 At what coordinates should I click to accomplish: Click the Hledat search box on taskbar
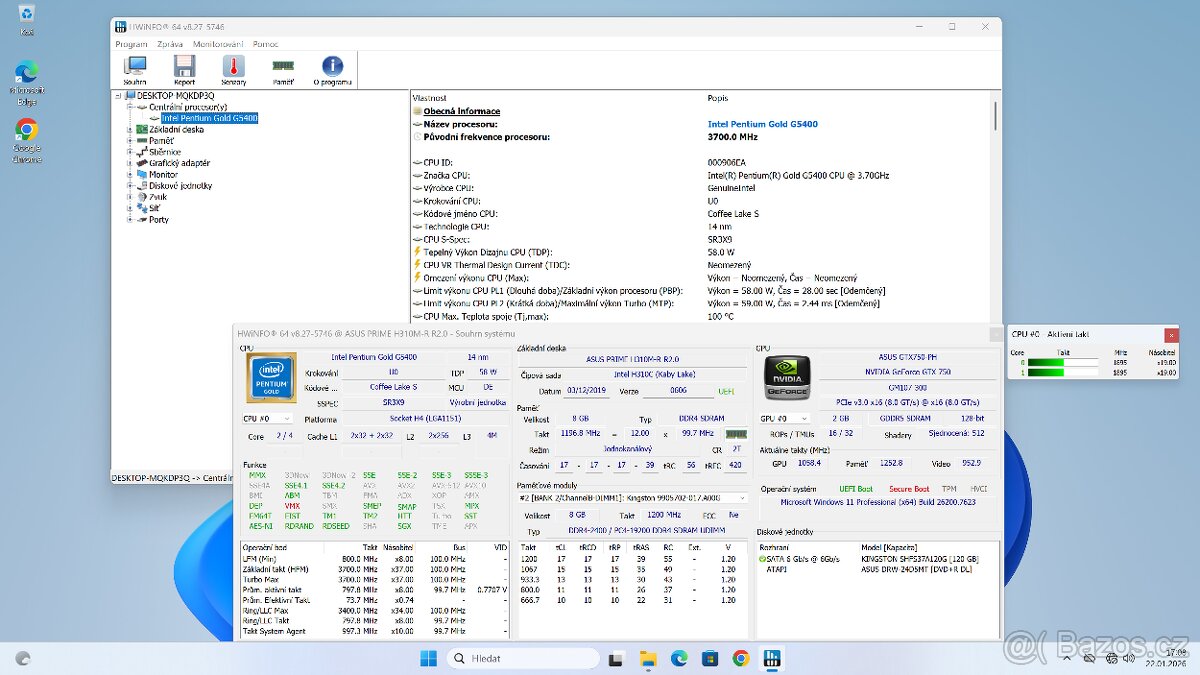tap(525, 658)
